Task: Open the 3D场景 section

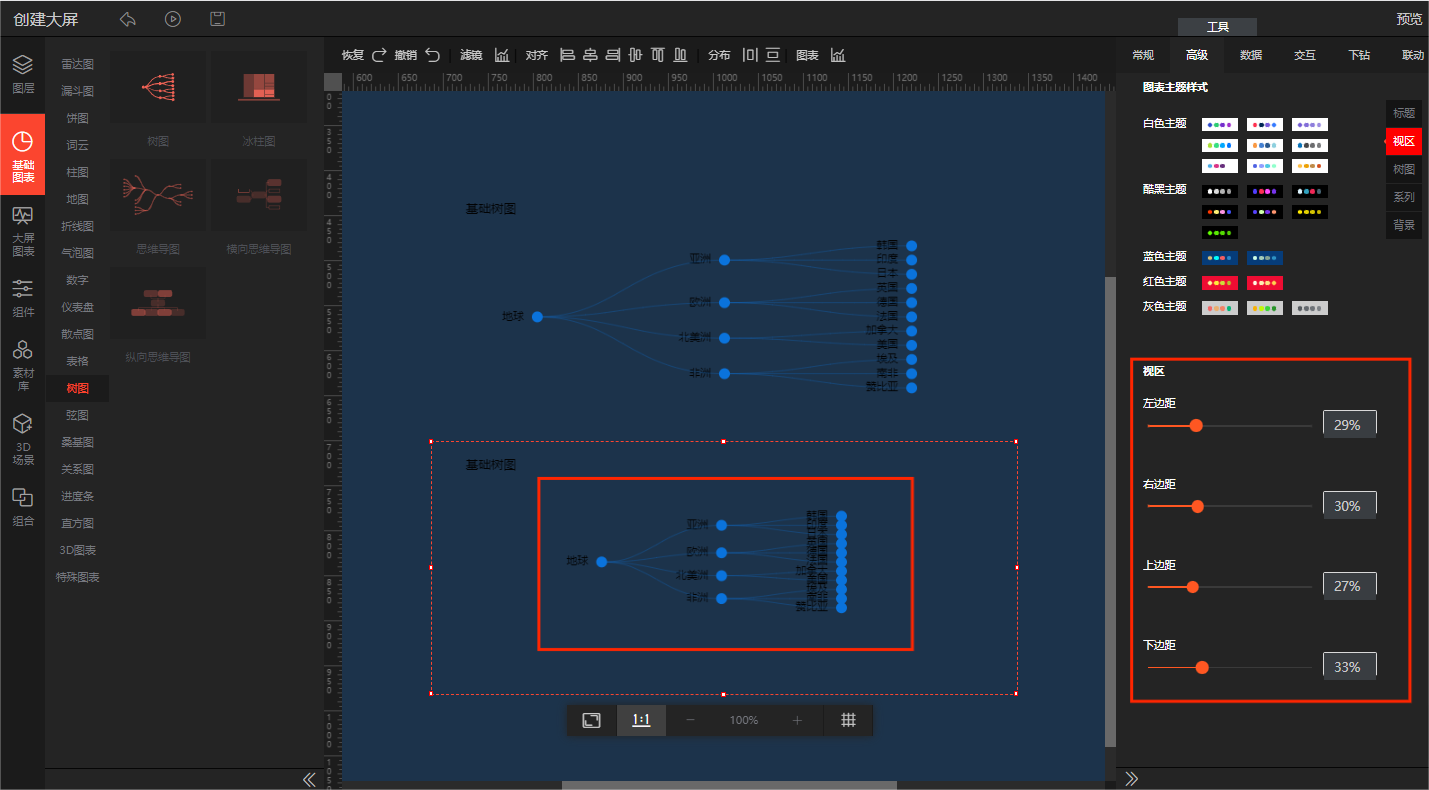Action: click(22, 440)
